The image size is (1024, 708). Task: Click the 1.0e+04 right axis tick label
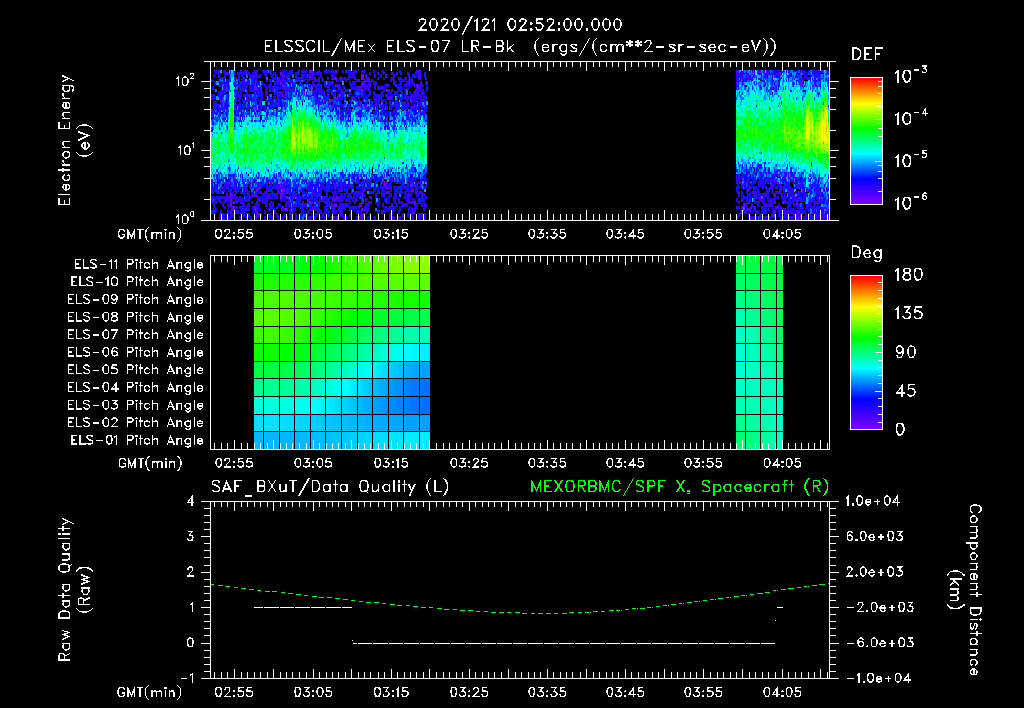[x=872, y=501]
